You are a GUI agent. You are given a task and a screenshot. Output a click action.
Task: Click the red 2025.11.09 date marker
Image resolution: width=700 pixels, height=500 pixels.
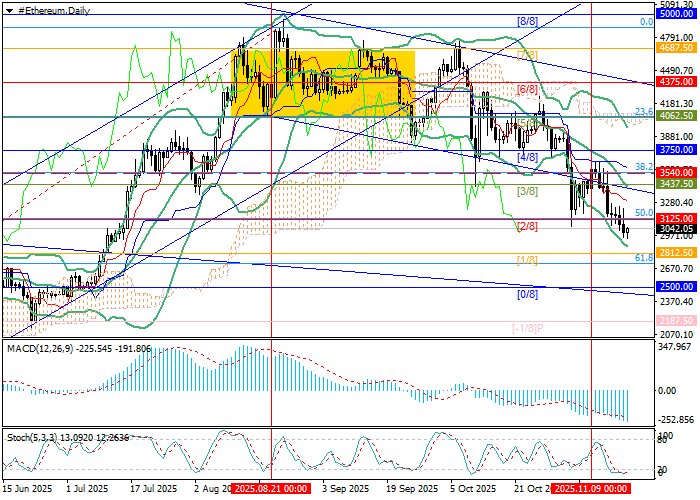tap(589, 489)
